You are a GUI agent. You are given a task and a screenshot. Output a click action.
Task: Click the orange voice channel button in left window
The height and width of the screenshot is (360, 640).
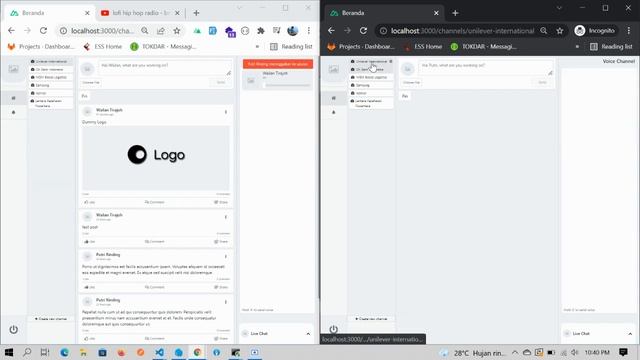coord(278,64)
